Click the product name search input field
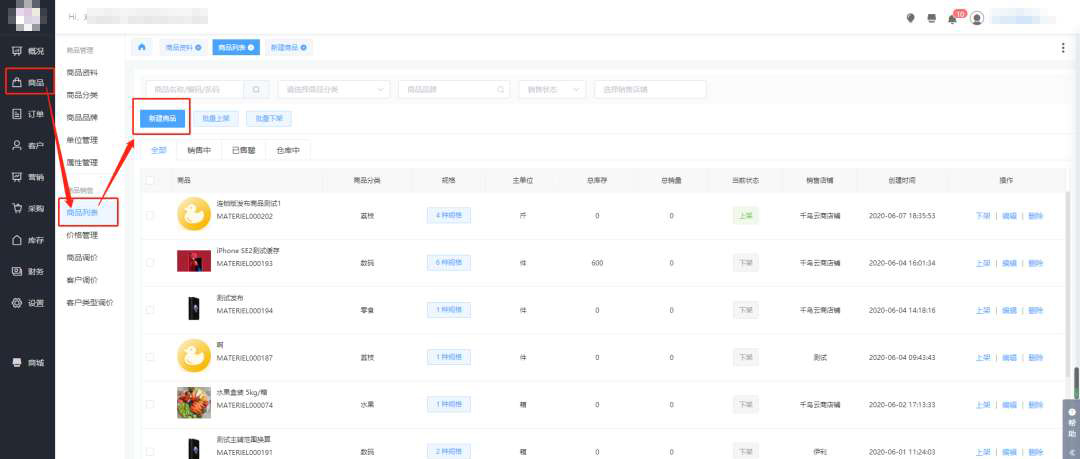The image size is (1080, 459). point(195,89)
